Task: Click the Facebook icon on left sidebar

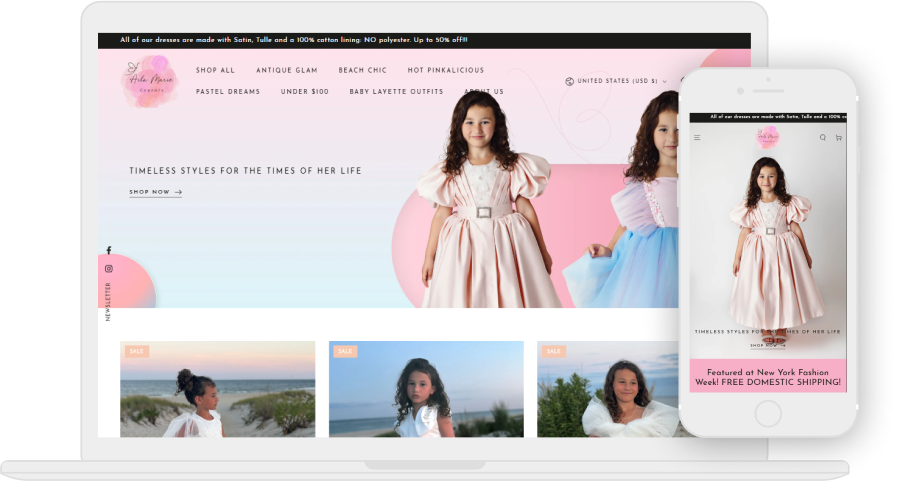Action: click(x=109, y=250)
